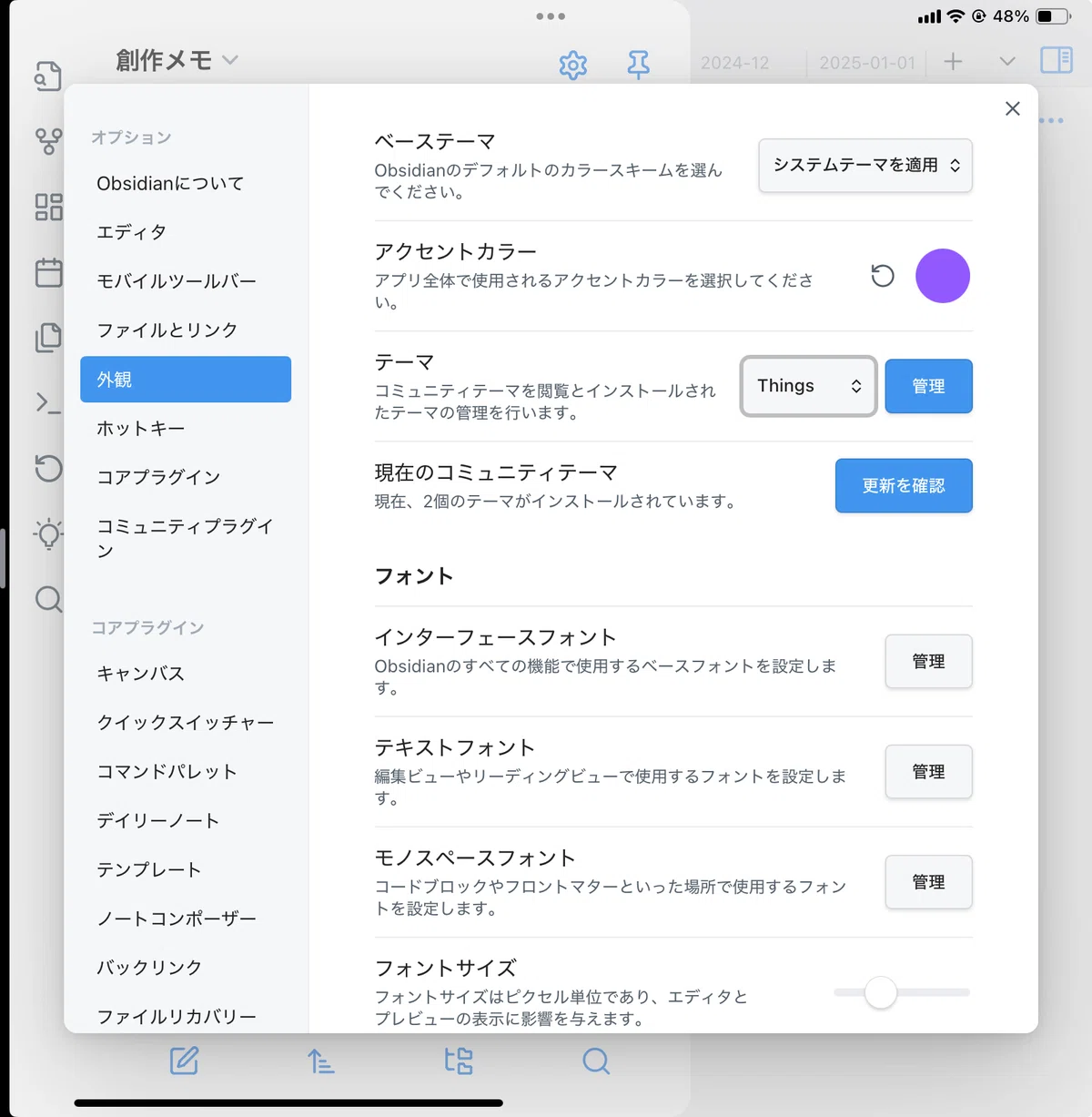Open search magnifier in bottom toolbar
Image resolution: width=1092 pixels, height=1117 pixels.
click(x=596, y=1061)
